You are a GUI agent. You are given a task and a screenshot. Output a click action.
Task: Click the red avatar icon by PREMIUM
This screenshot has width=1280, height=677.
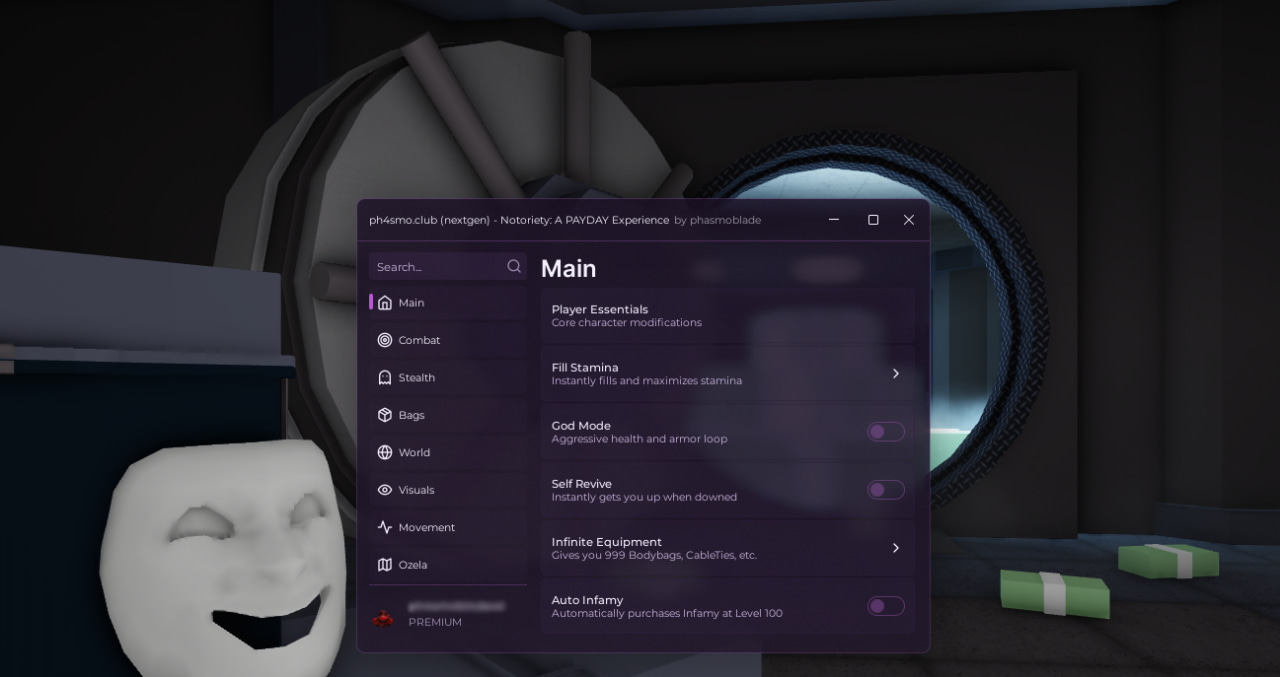383,620
